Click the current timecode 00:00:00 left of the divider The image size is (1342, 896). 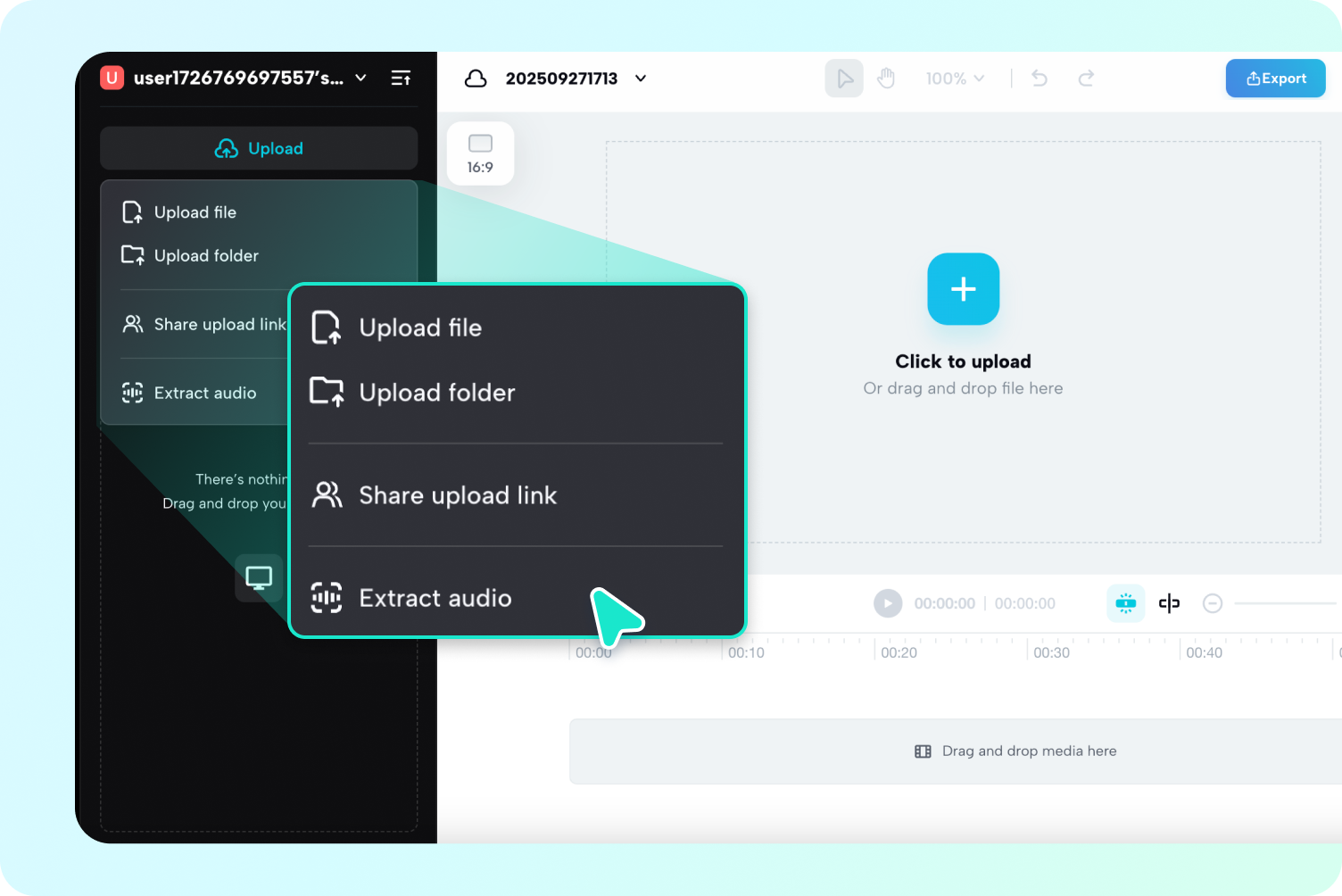pyautogui.click(x=945, y=603)
